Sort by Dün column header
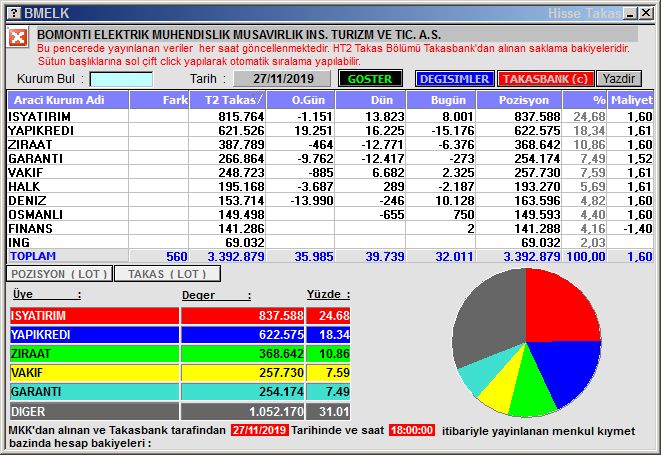 [371, 100]
